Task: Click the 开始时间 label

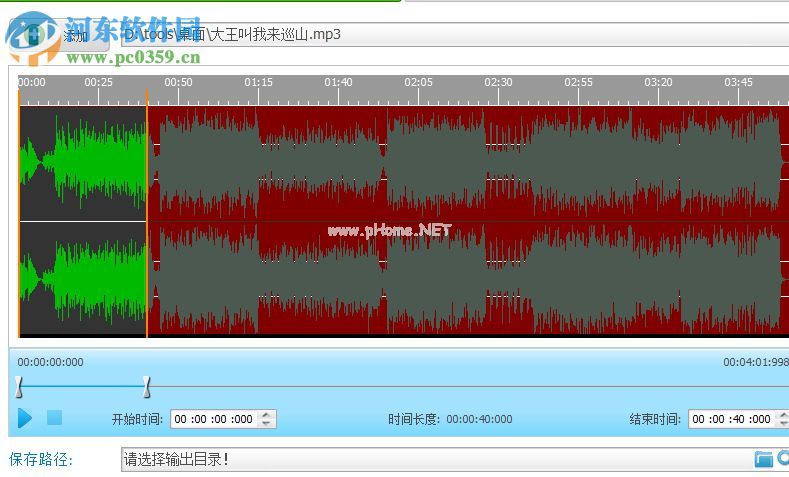Action: point(137,419)
